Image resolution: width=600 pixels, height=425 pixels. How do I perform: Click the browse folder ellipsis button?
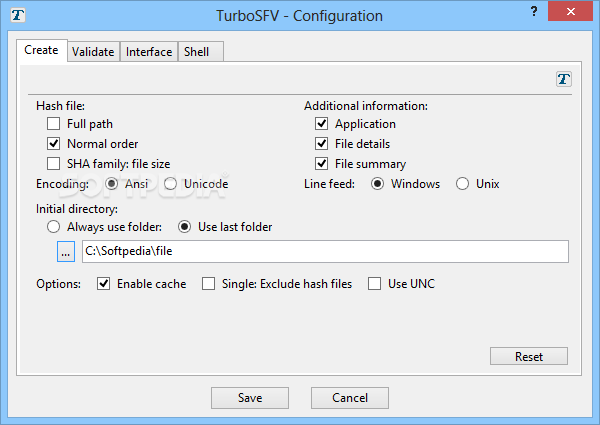tap(66, 251)
